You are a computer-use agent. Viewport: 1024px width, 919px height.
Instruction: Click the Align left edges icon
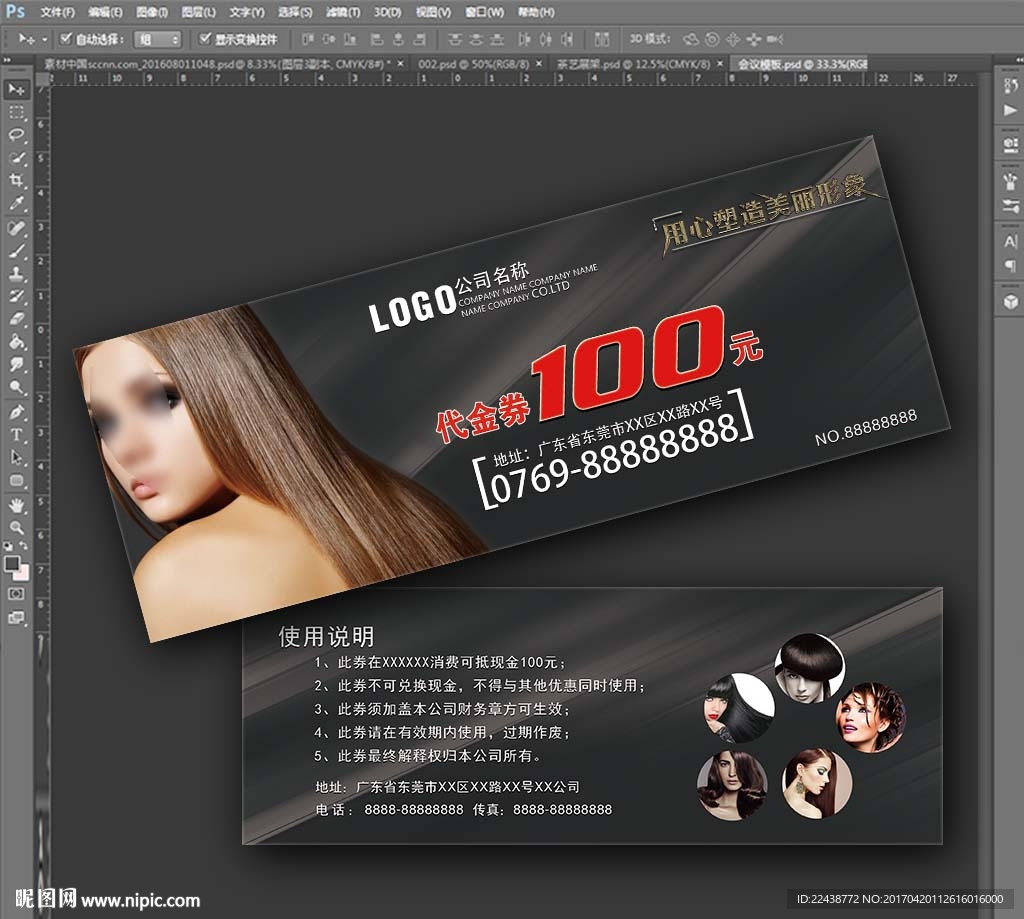tap(377, 39)
